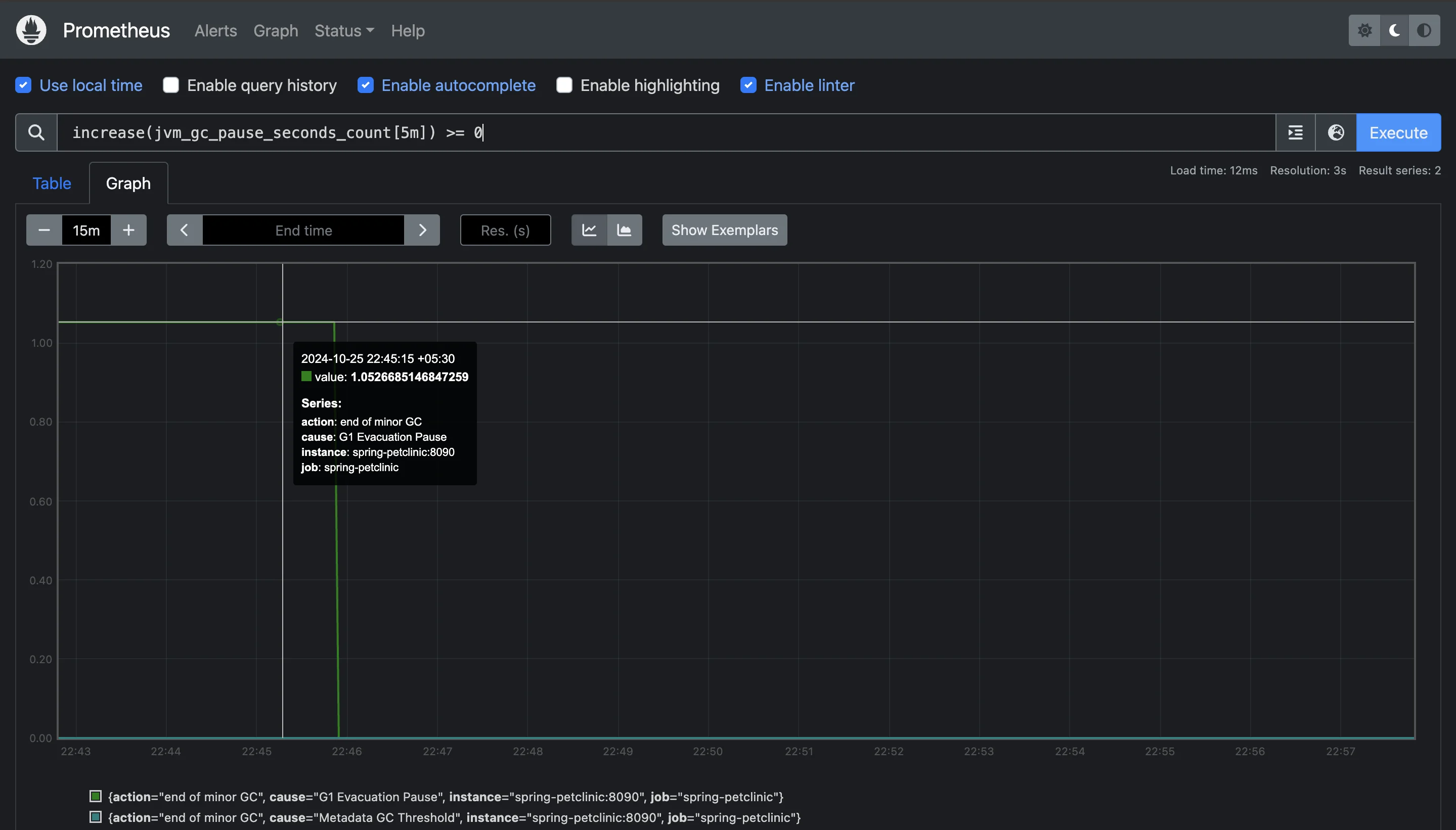Toggle Enable linter checkbox
Image resolution: width=1456 pixels, height=830 pixels.
point(748,85)
